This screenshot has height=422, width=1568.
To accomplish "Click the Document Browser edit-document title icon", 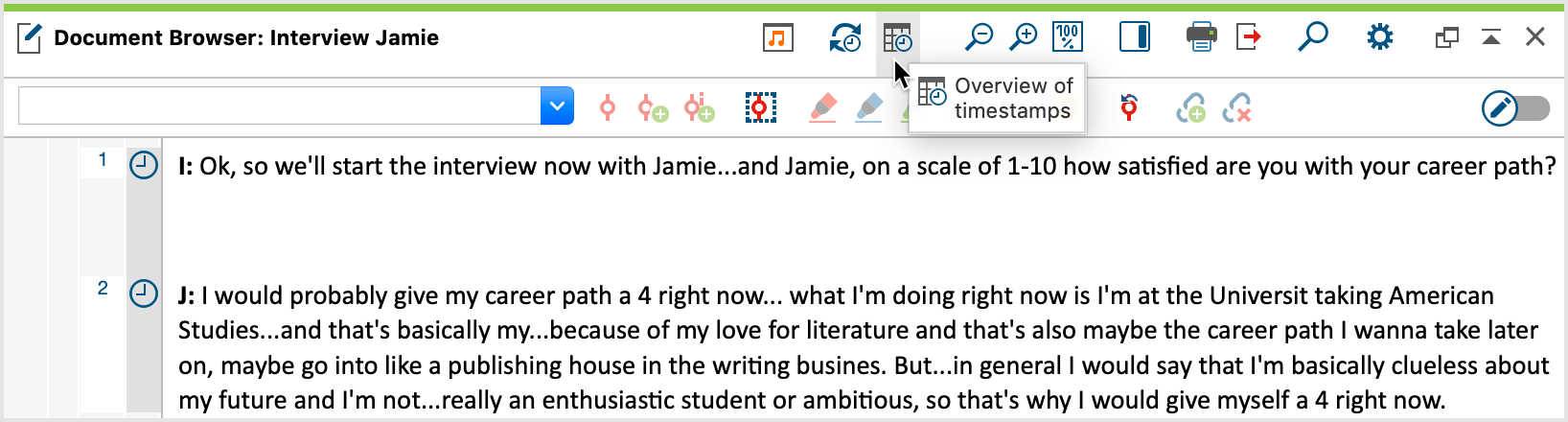I will 30,38.
